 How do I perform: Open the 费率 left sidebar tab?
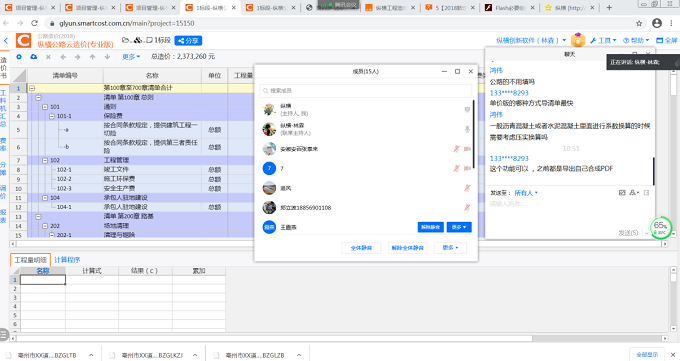coord(3,144)
